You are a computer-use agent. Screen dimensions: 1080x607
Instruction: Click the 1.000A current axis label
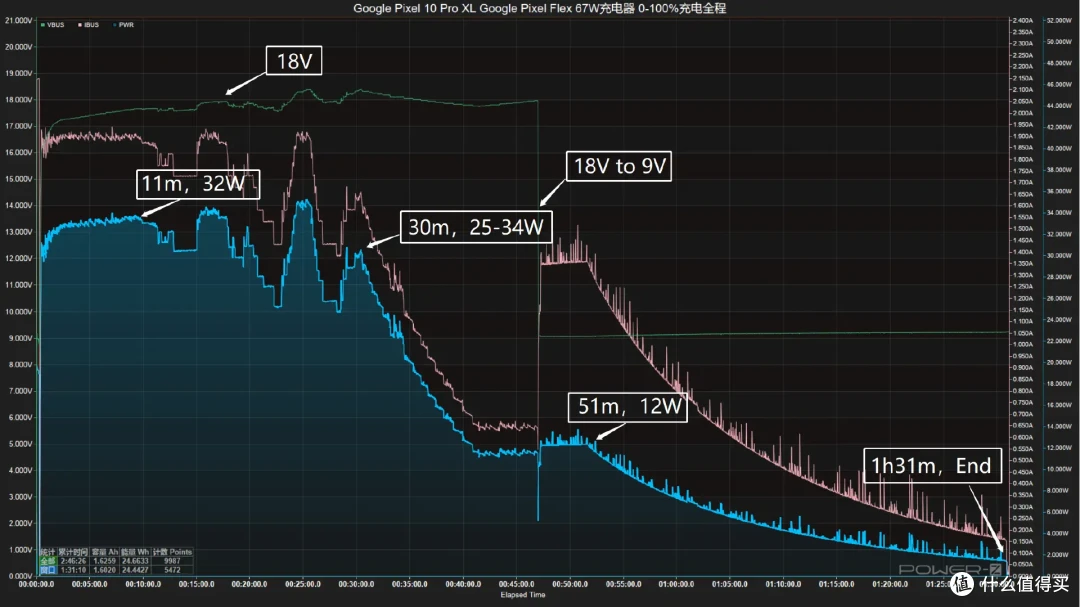click(1022, 344)
